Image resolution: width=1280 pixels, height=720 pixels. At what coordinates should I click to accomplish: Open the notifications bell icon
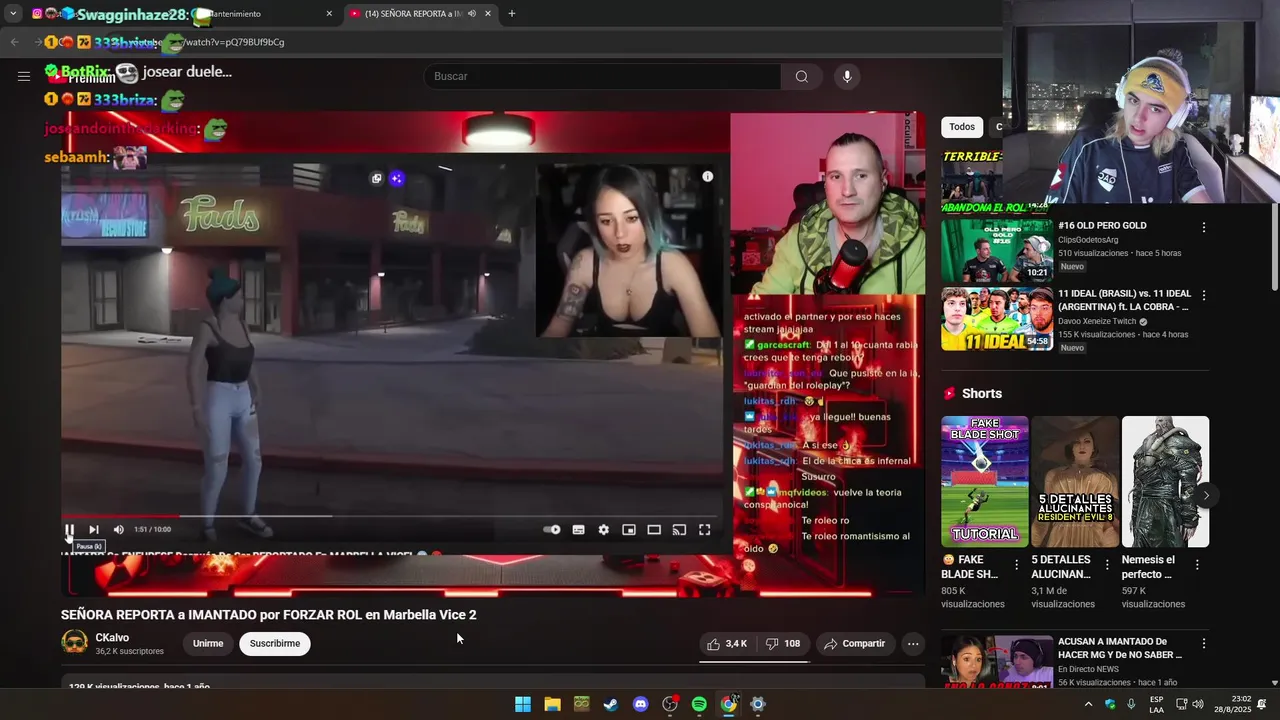click(1262, 704)
